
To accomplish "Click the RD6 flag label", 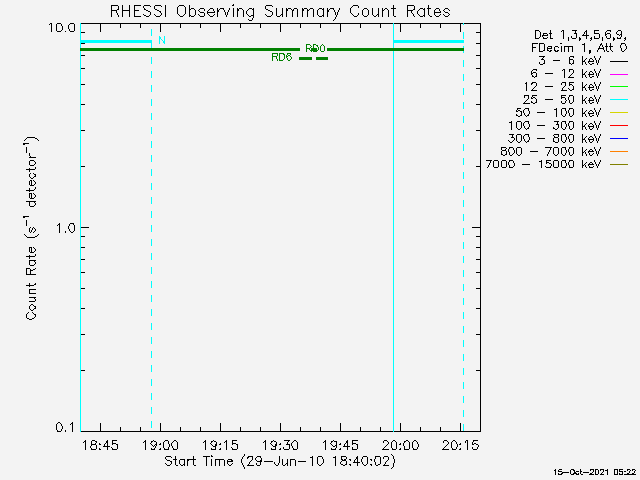I will coord(282,58).
